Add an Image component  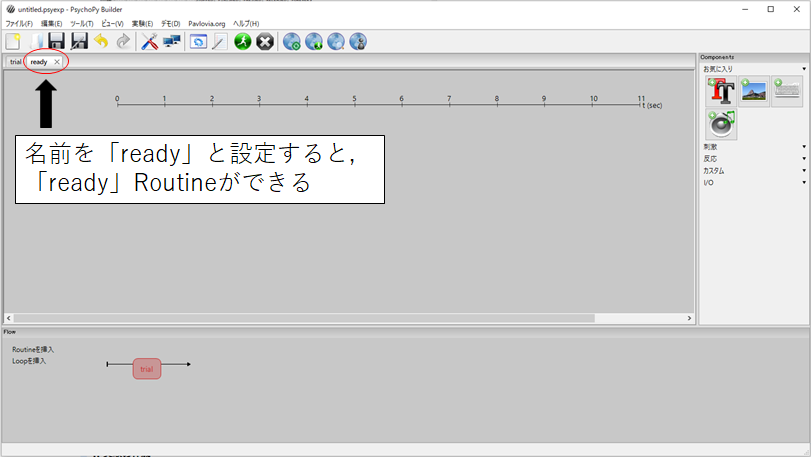pyautogui.click(x=754, y=91)
